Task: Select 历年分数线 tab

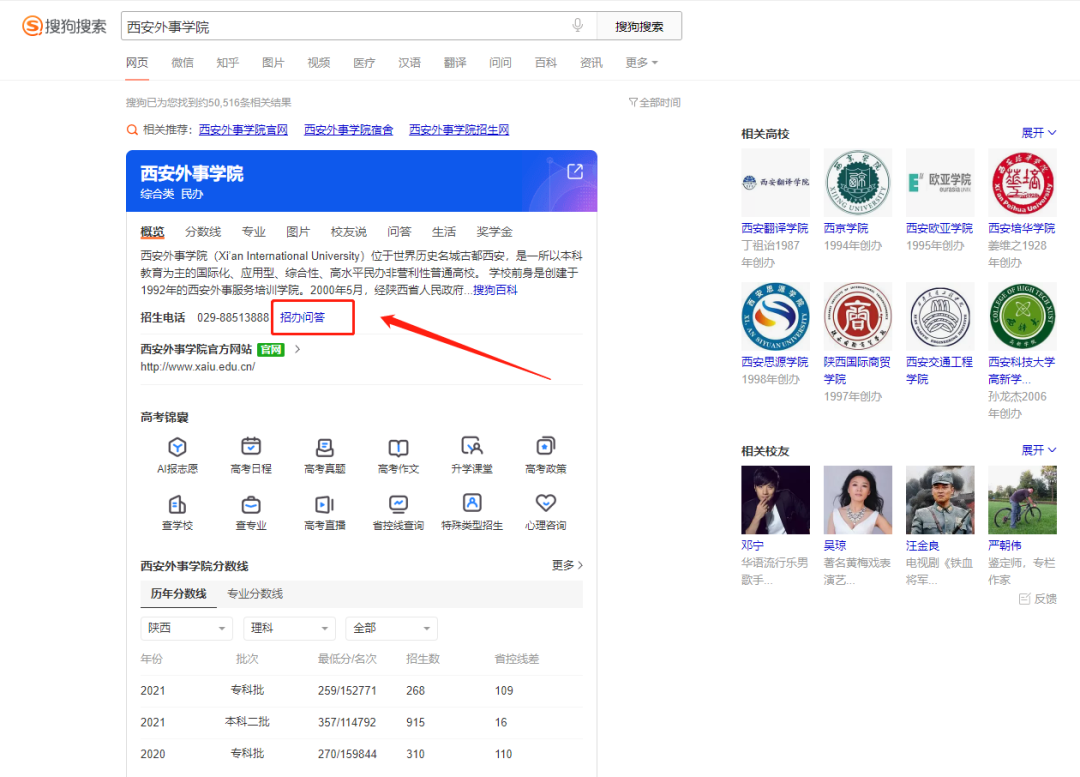Action: click(178, 594)
